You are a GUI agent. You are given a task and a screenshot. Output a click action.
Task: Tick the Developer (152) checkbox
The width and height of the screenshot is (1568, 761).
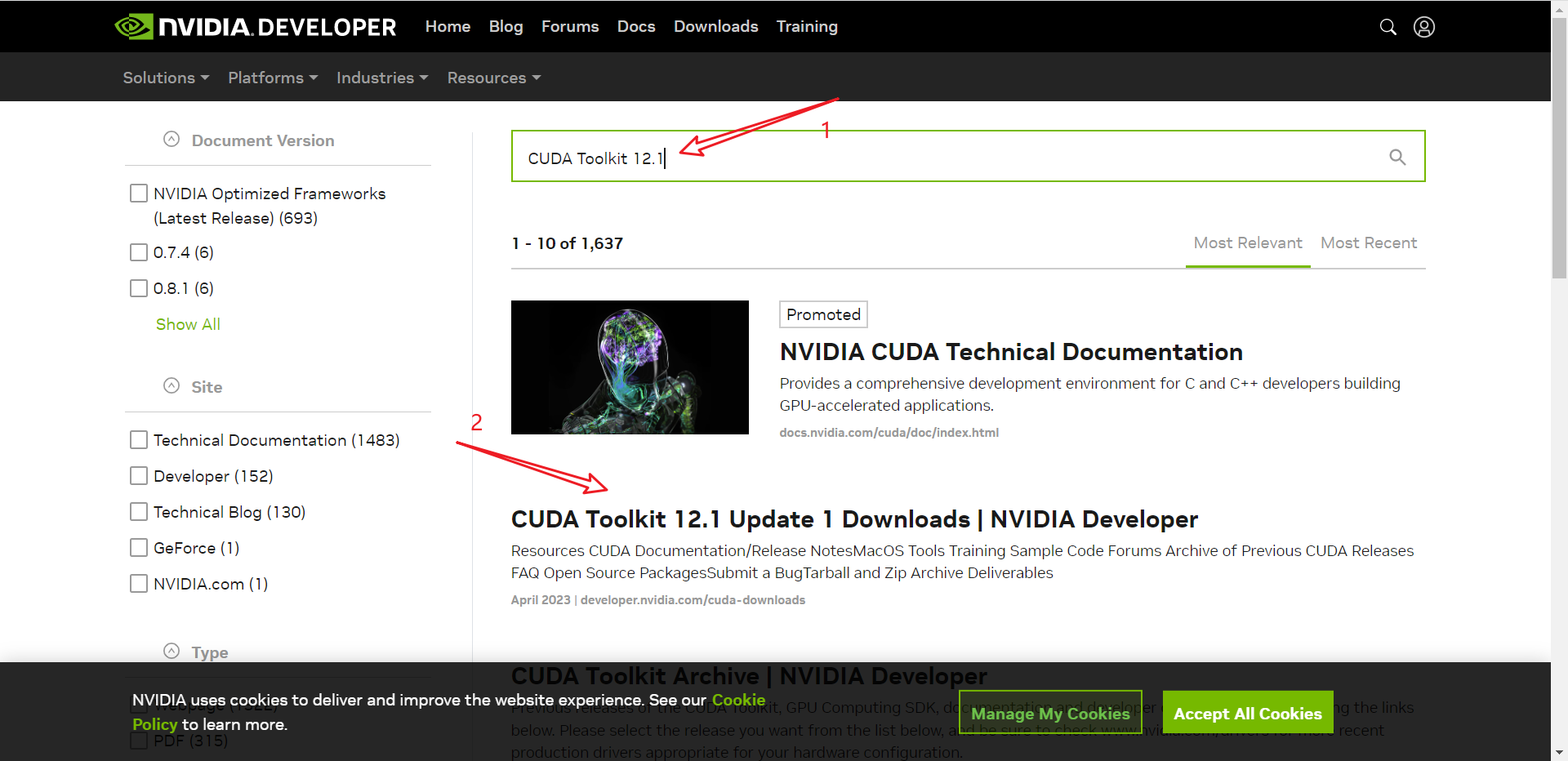(x=139, y=476)
